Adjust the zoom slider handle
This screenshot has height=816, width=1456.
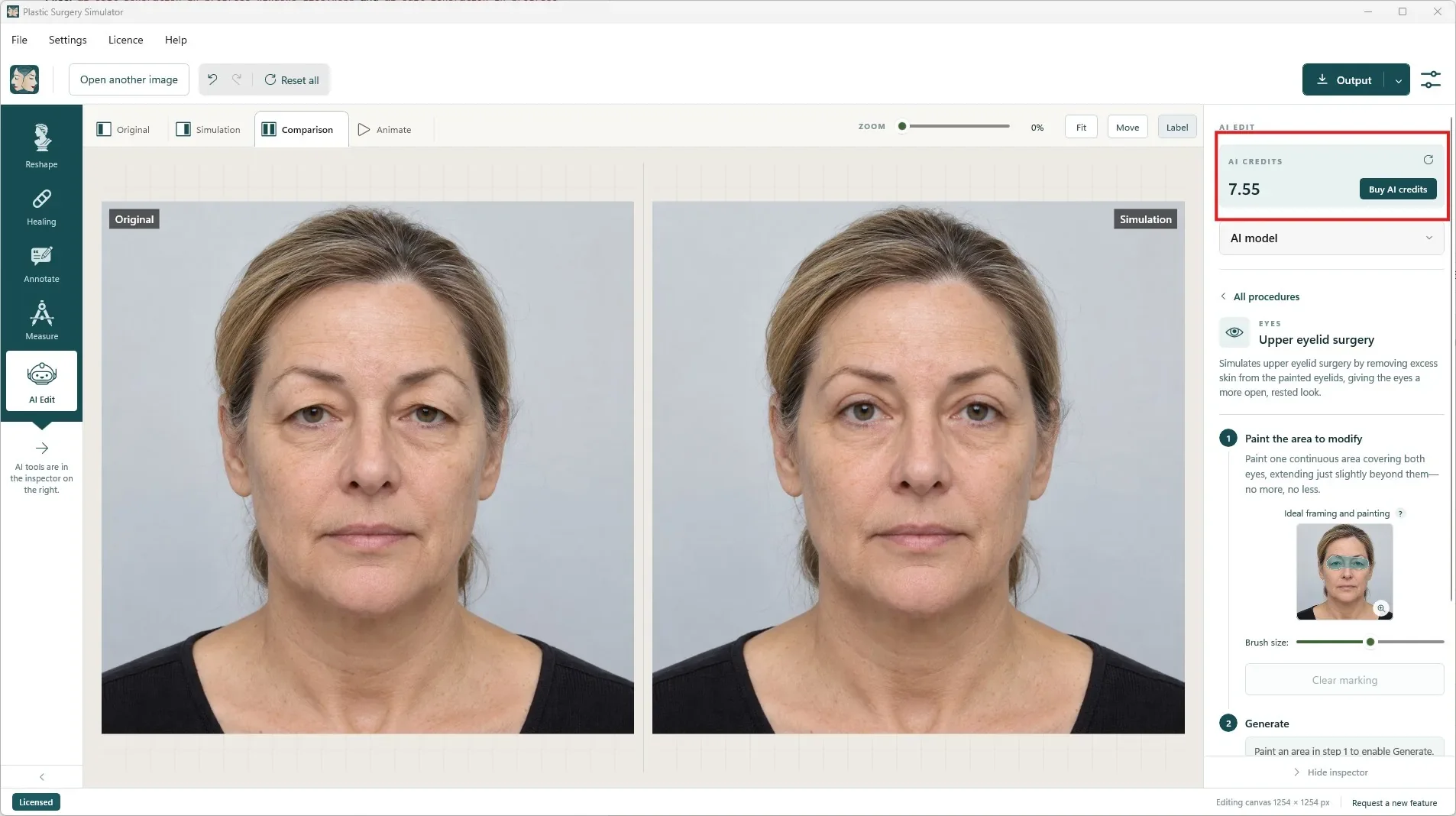(x=901, y=126)
